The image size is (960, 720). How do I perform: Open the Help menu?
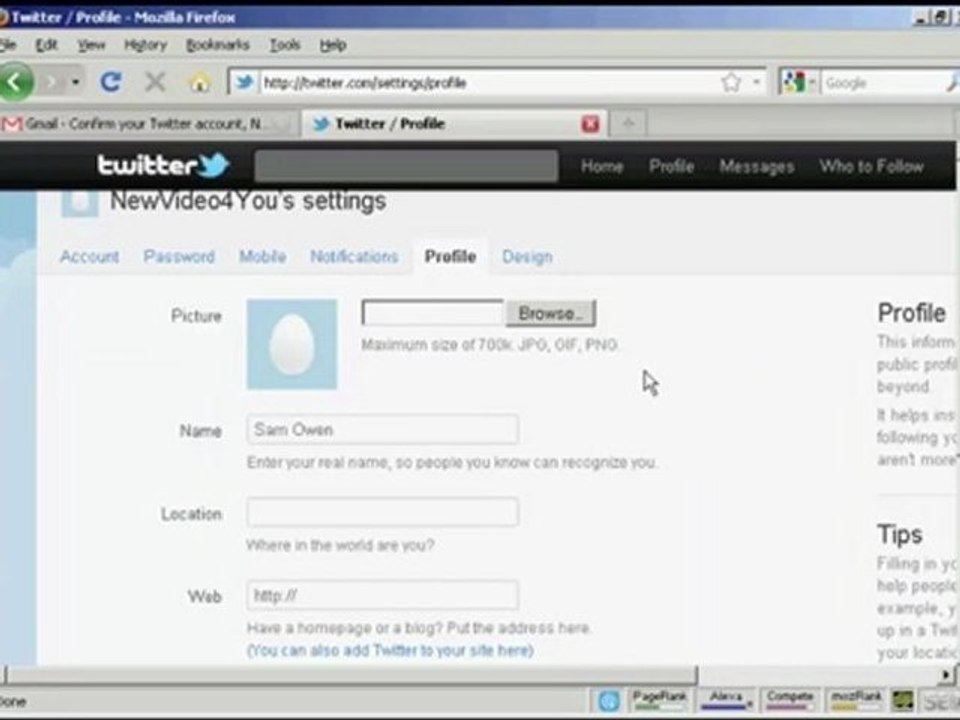[x=333, y=45]
